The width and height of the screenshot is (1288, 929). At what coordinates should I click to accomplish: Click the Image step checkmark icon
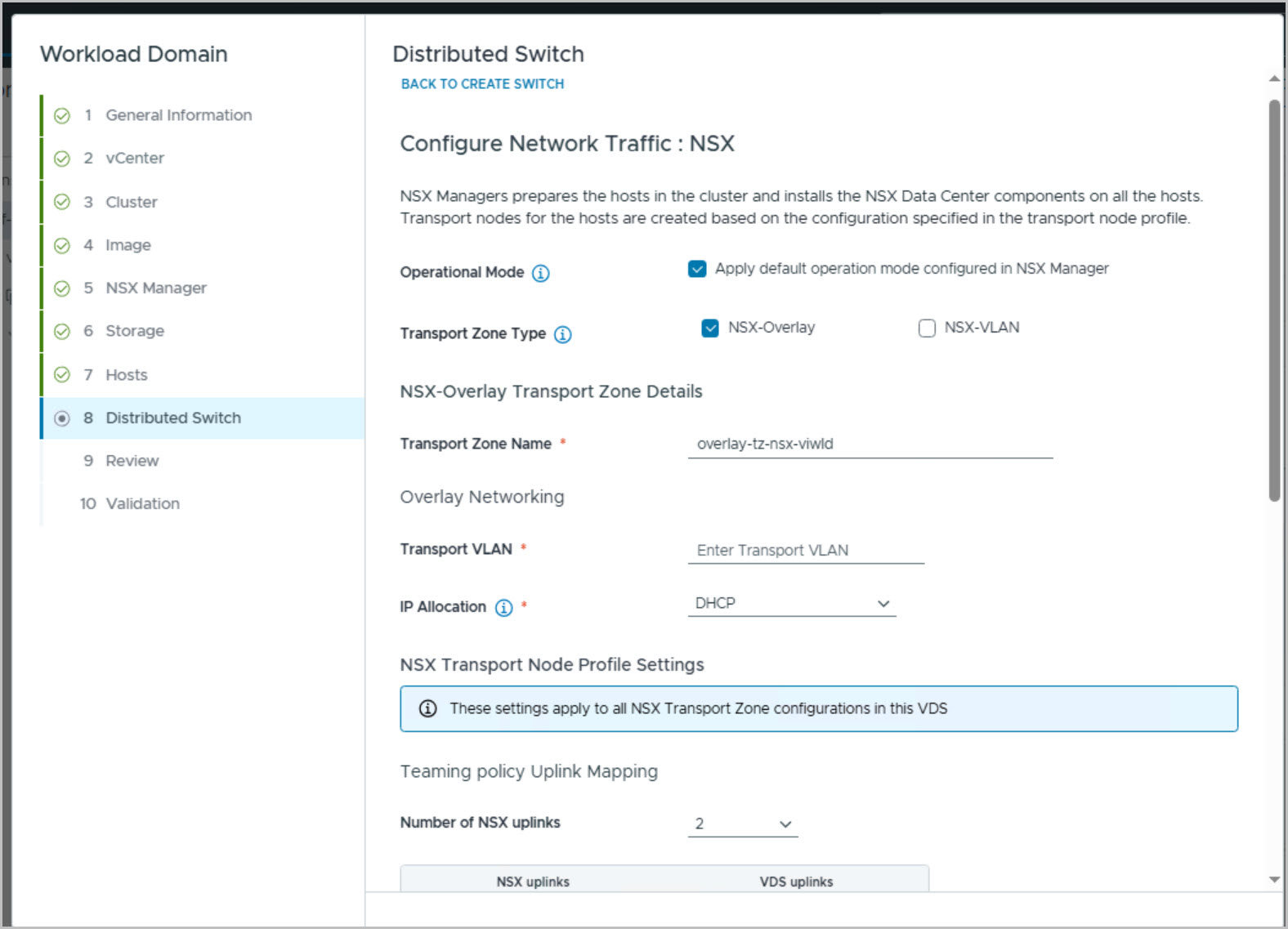62,245
